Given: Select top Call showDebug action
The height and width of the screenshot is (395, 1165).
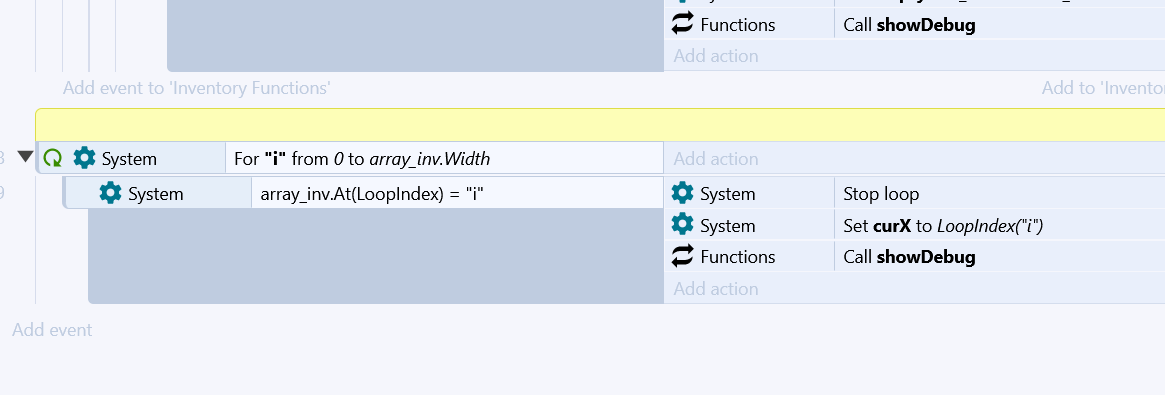Looking at the screenshot, I should pos(999,25).
